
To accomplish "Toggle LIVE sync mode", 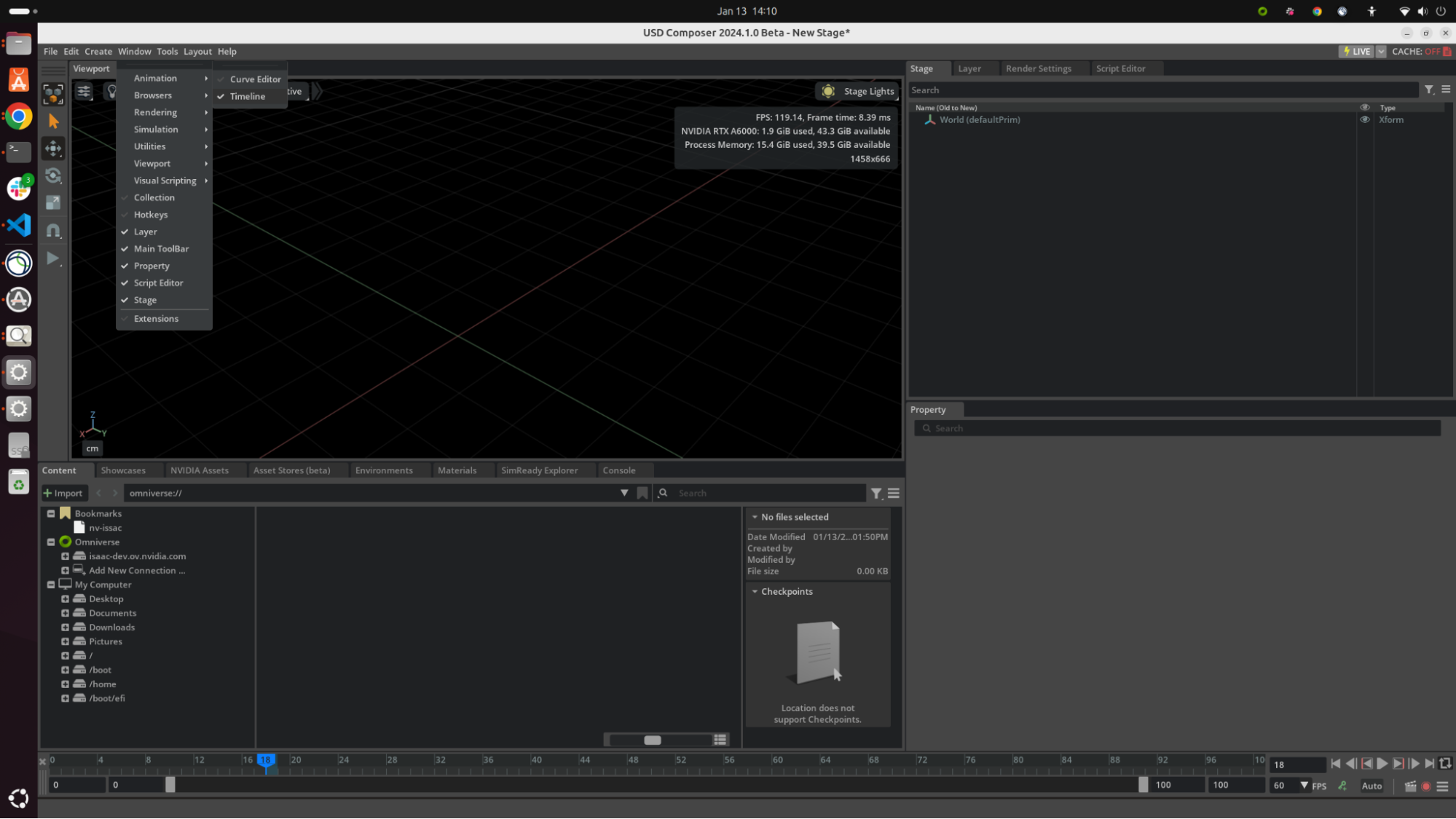I will coord(1356,51).
